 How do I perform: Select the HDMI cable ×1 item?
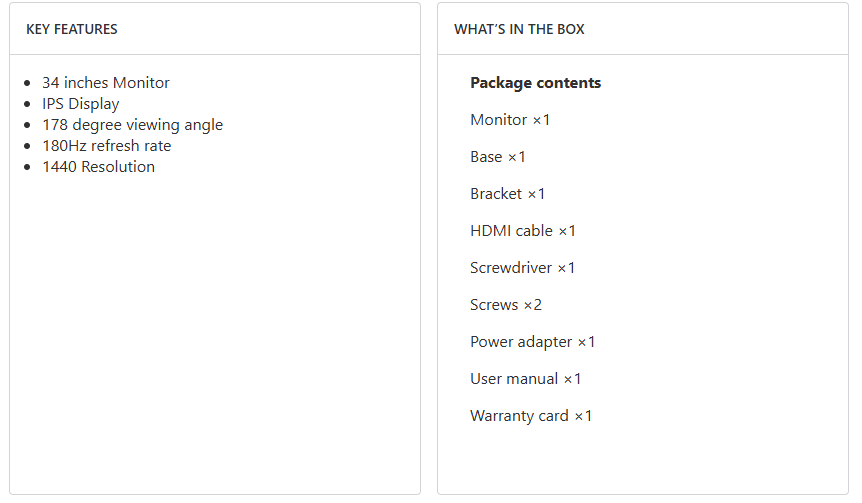tap(523, 231)
